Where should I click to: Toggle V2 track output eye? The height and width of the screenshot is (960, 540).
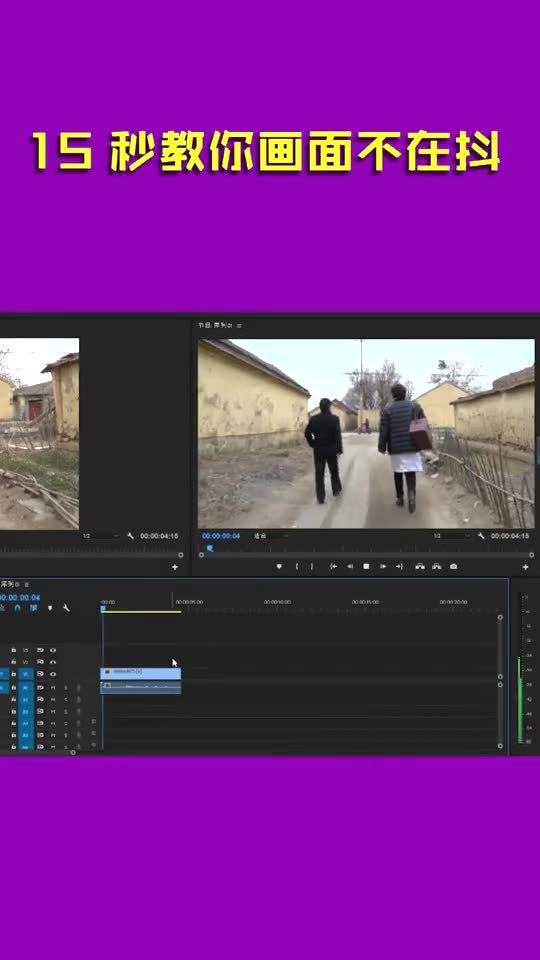53,662
